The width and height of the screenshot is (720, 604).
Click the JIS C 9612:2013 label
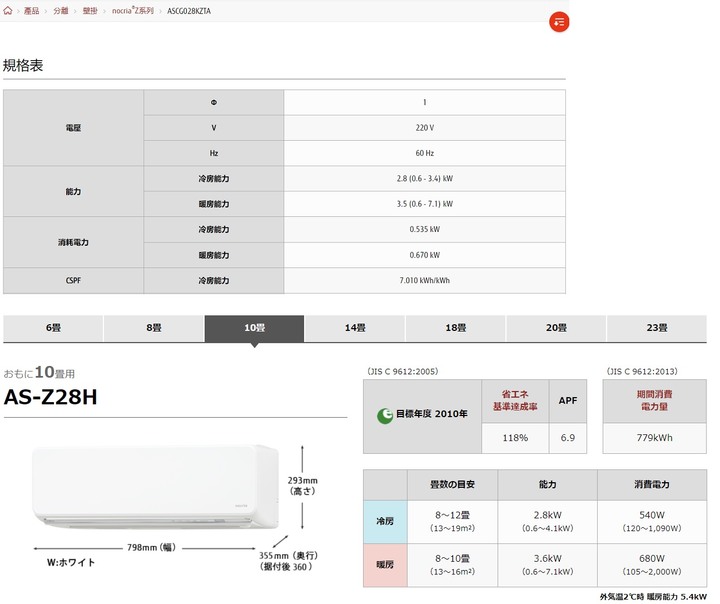point(642,371)
